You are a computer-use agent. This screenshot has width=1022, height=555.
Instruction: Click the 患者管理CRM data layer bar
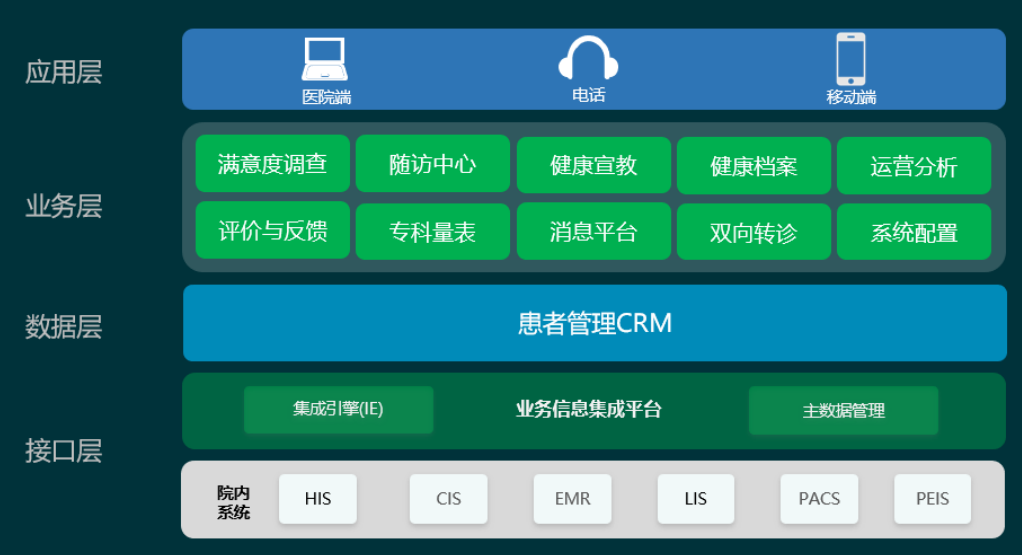coord(594,323)
